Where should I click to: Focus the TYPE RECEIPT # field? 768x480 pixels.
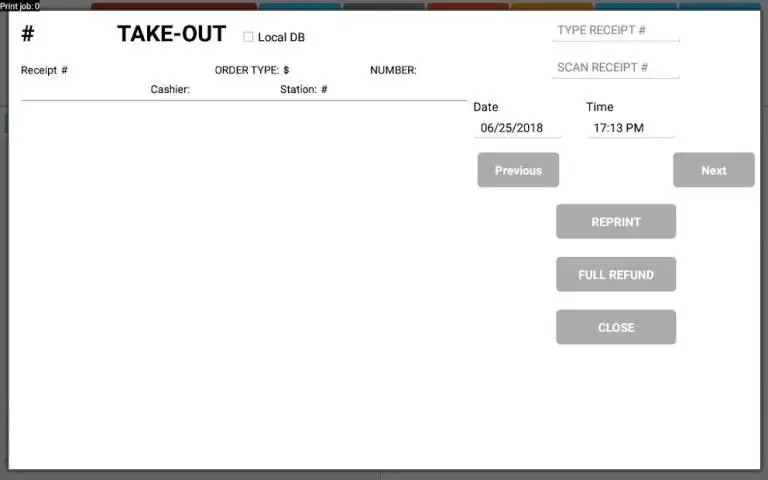pos(616,30)
